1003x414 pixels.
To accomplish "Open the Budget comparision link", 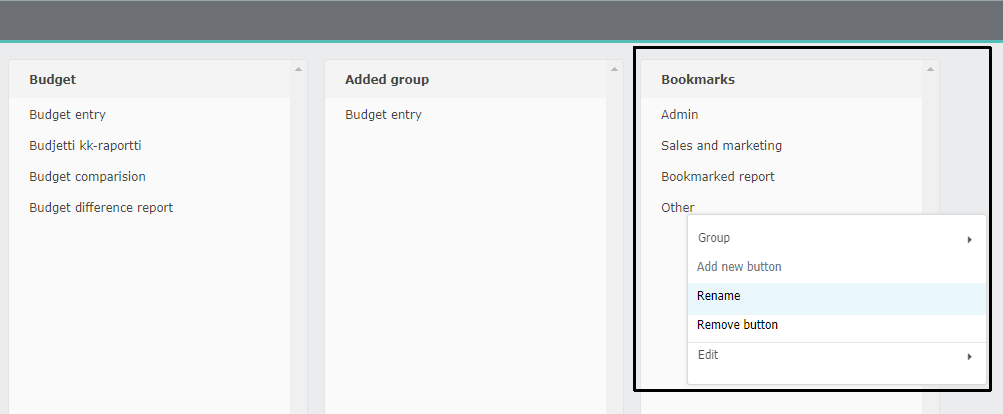I will click(88, 177).
